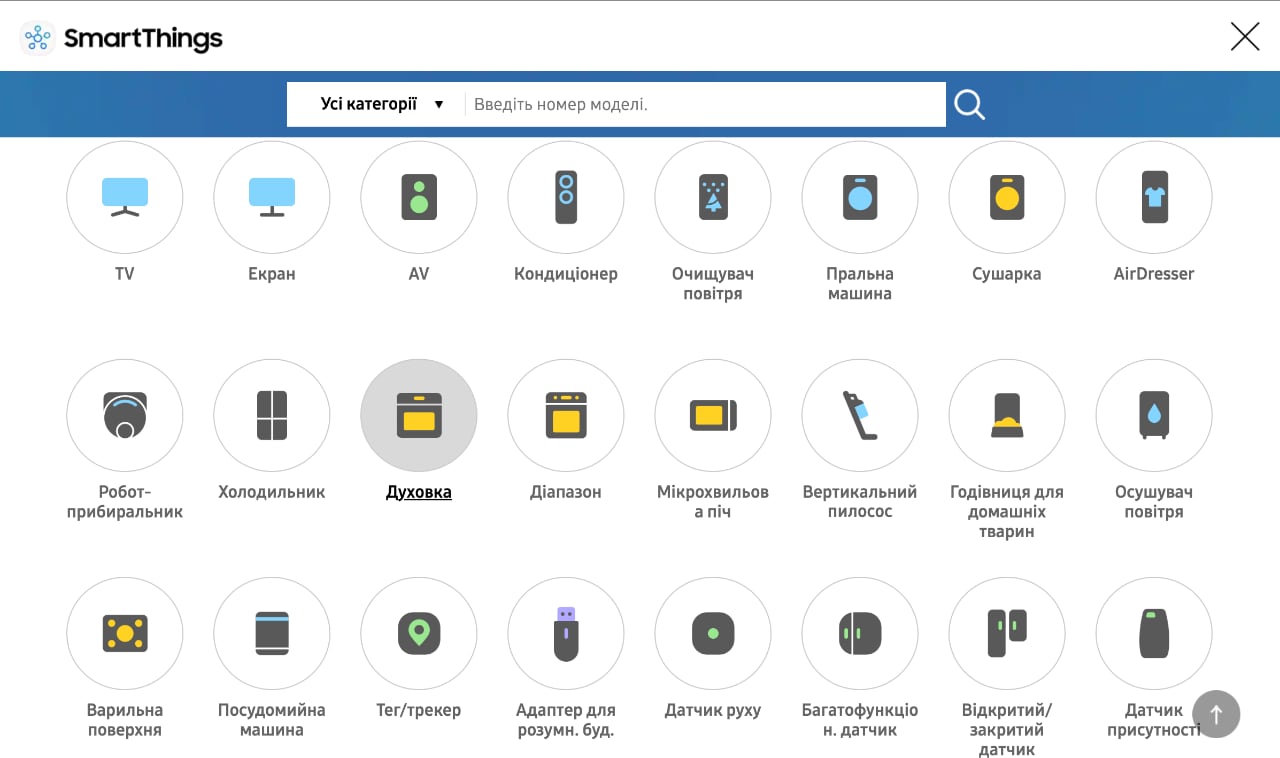Focus the model number search field

[705, 104]
